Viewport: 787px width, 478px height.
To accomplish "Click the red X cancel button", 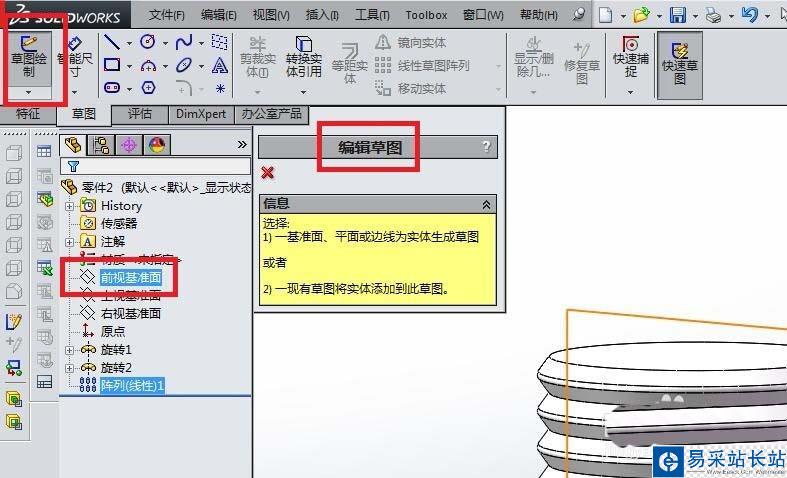I will point(268,173).
